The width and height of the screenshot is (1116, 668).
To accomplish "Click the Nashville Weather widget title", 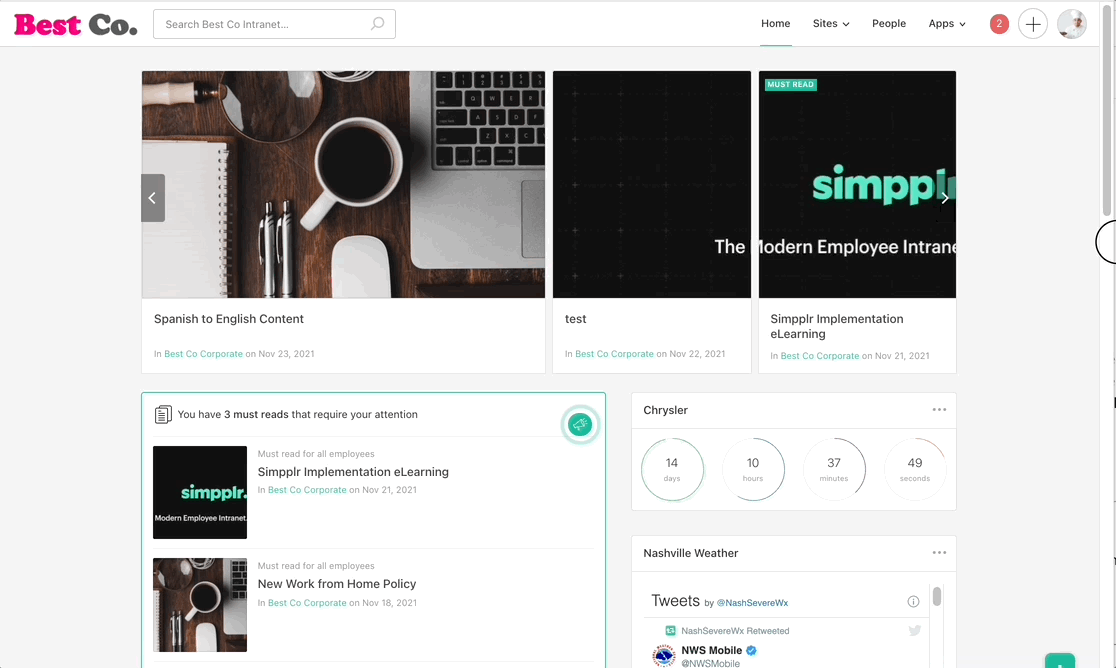I will (x=690, y=553).
